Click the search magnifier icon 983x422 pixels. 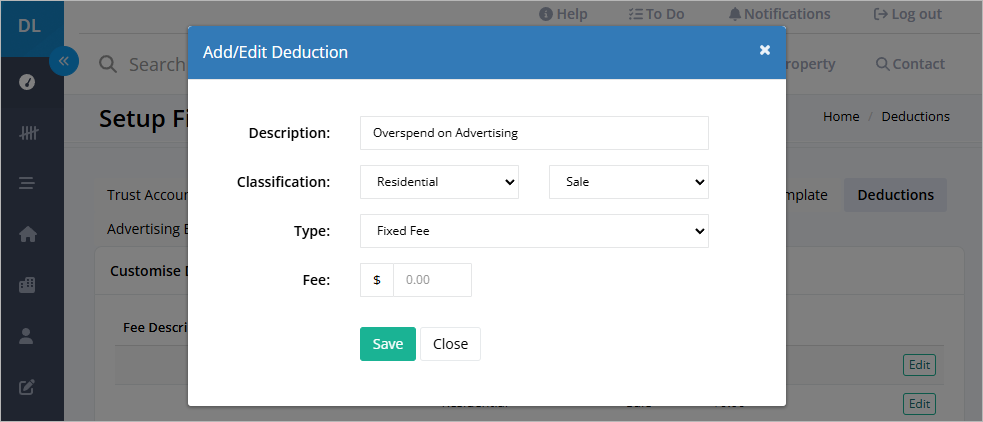[108, 64]
